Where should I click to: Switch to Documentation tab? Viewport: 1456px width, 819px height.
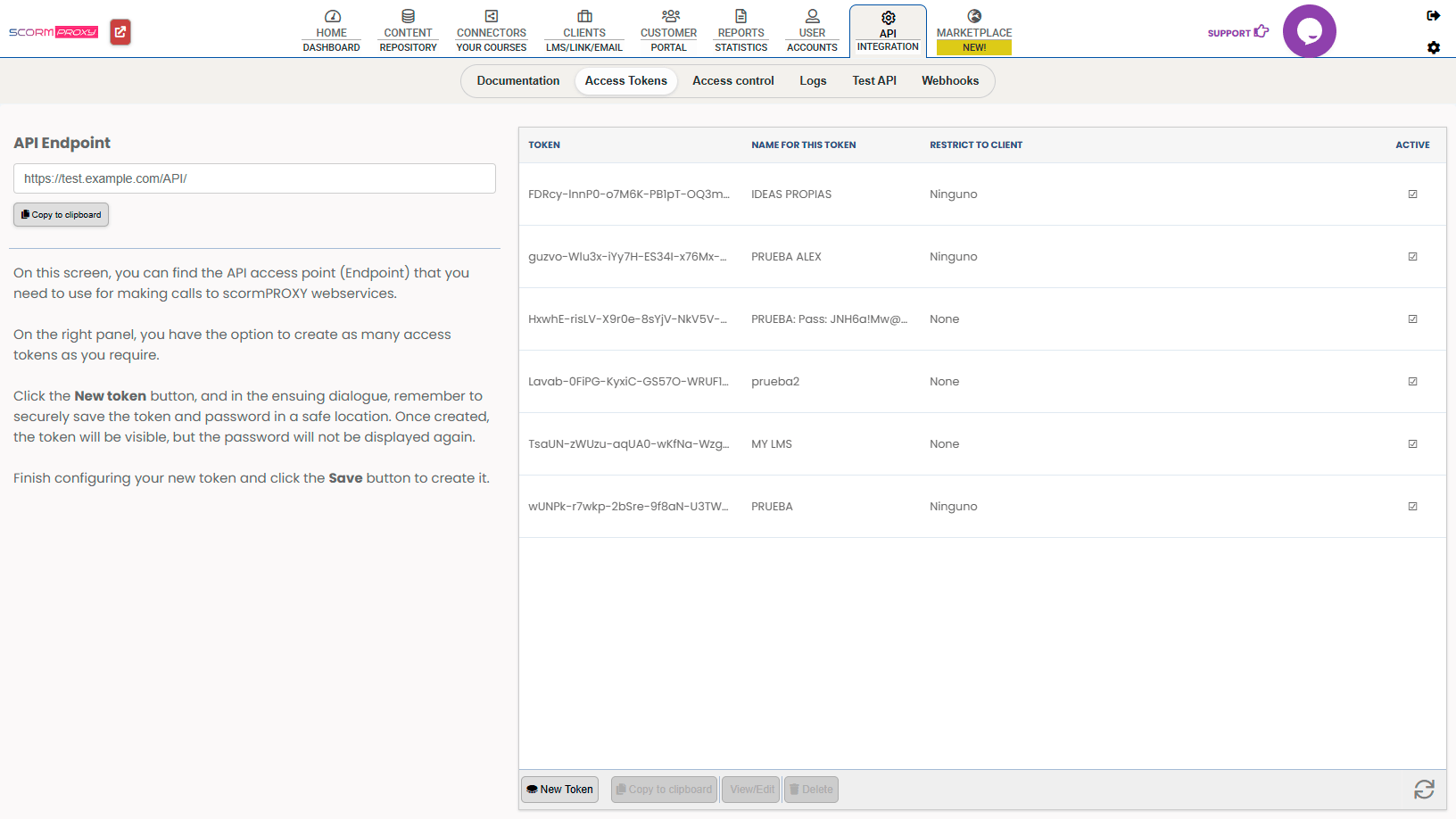[x=518, y=80]
